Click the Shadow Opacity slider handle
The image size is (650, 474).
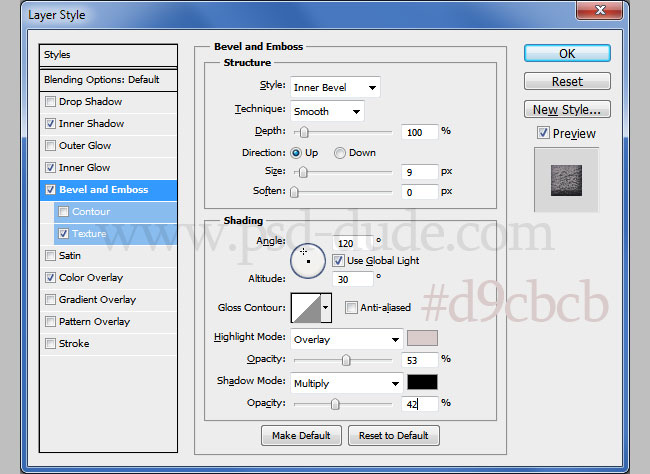click(335, 404)
